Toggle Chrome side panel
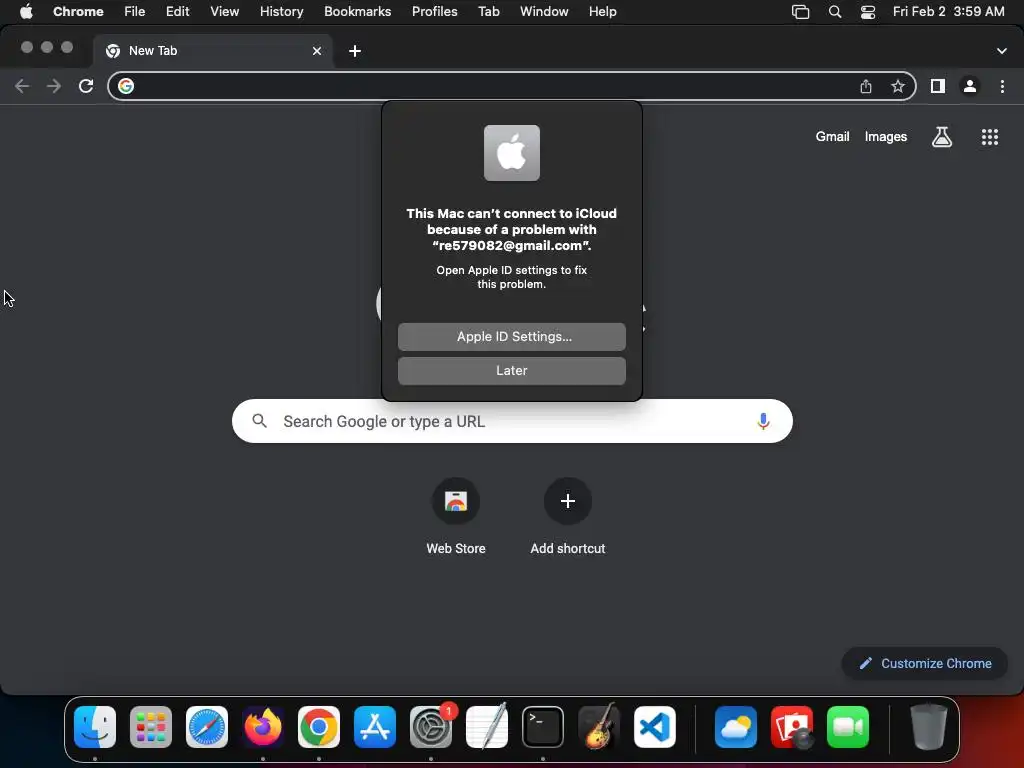The width and height of the screenshot is (1024, 768). point(938,86)
